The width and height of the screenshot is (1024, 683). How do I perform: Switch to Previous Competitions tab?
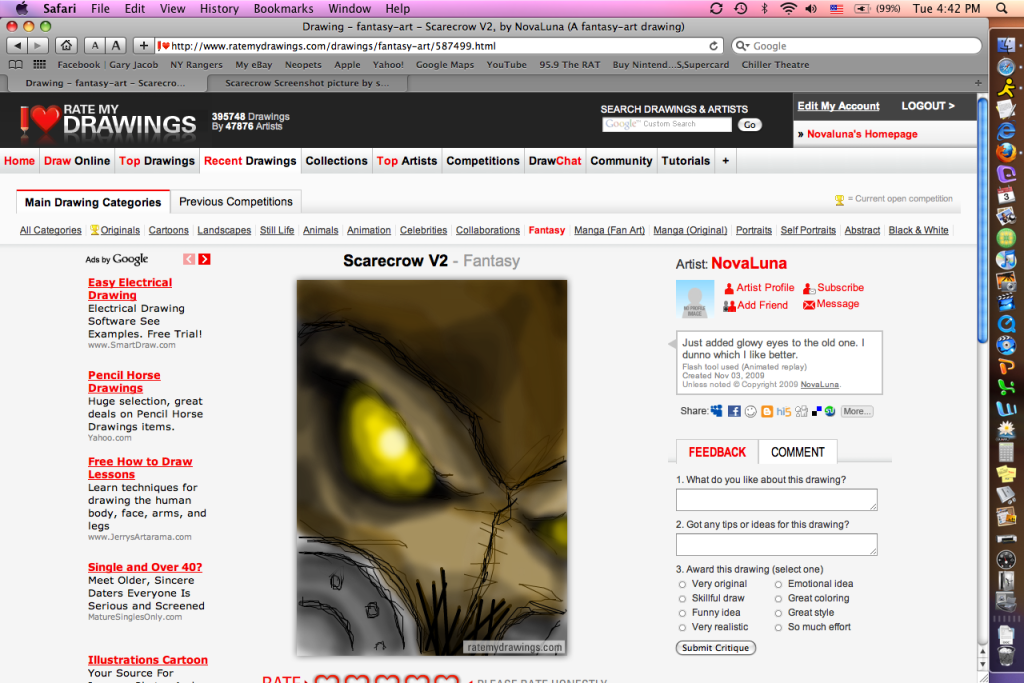236,202
